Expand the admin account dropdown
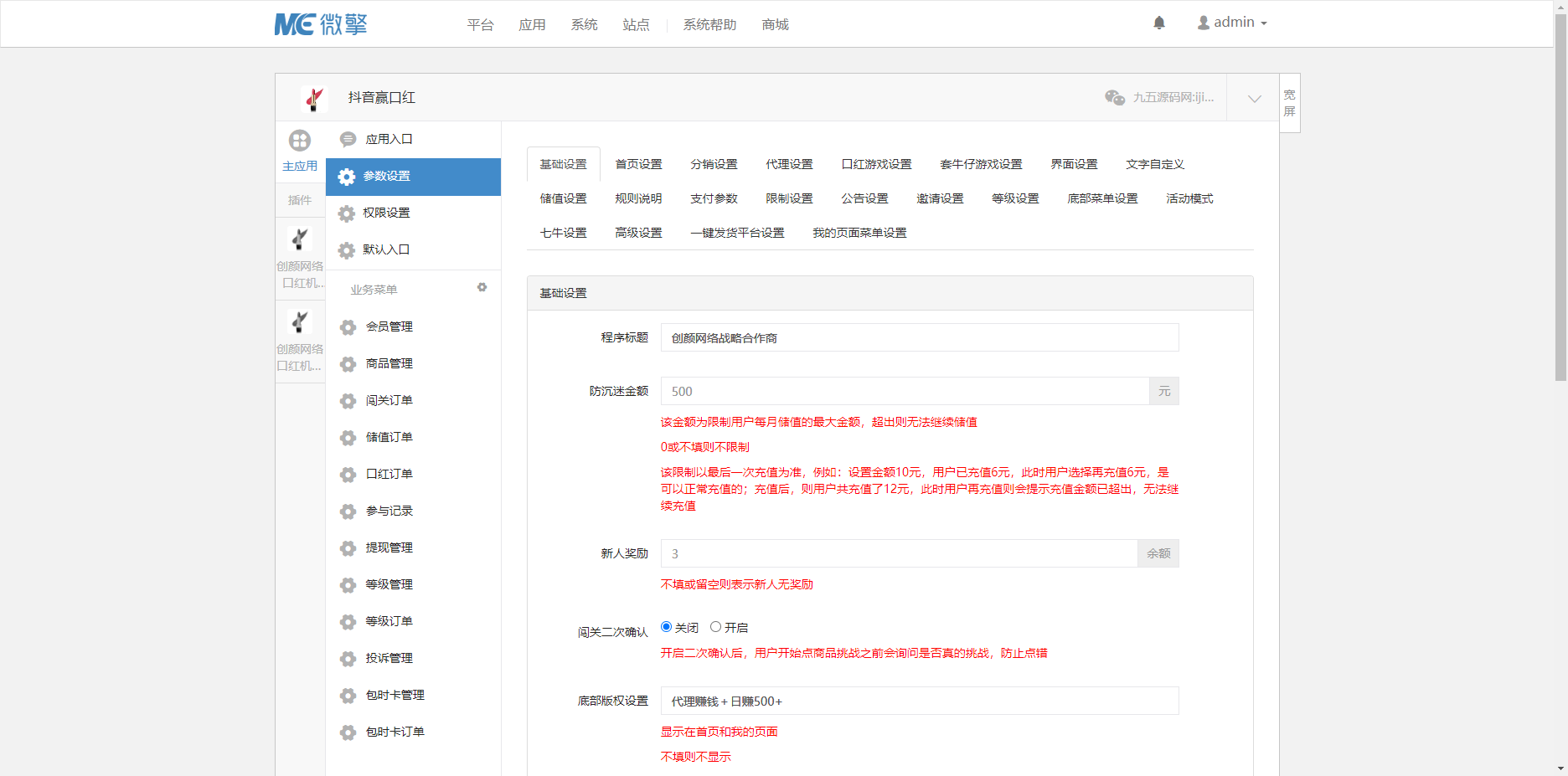Image resolution: width=1568 pixels, height=776 pixels. point(1231,23)
